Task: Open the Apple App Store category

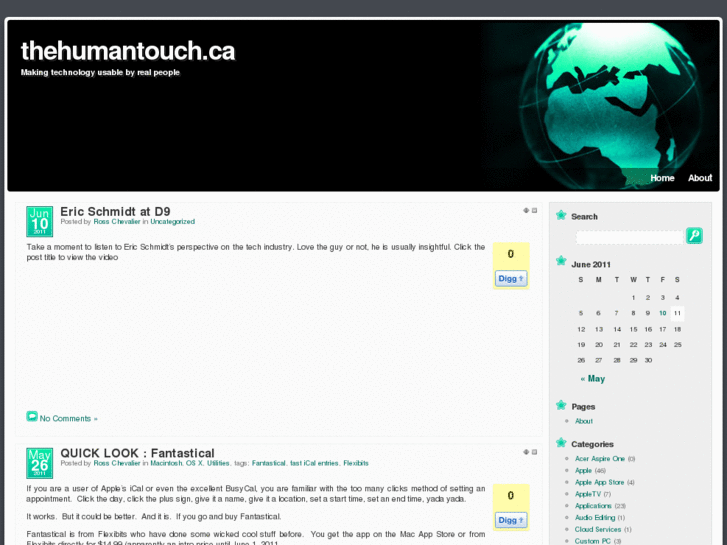Action: 599,482
